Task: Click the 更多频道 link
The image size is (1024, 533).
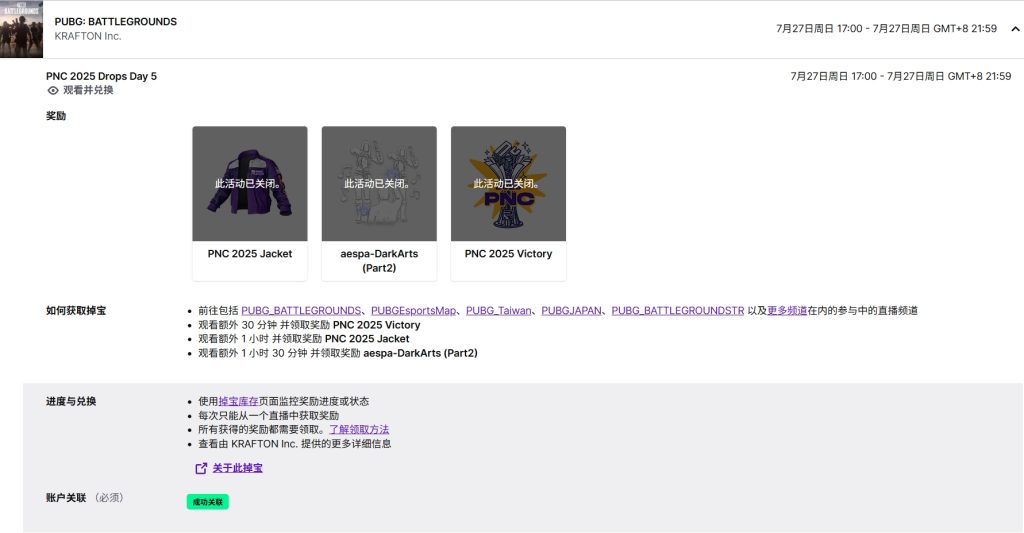Action: point(787,311)
